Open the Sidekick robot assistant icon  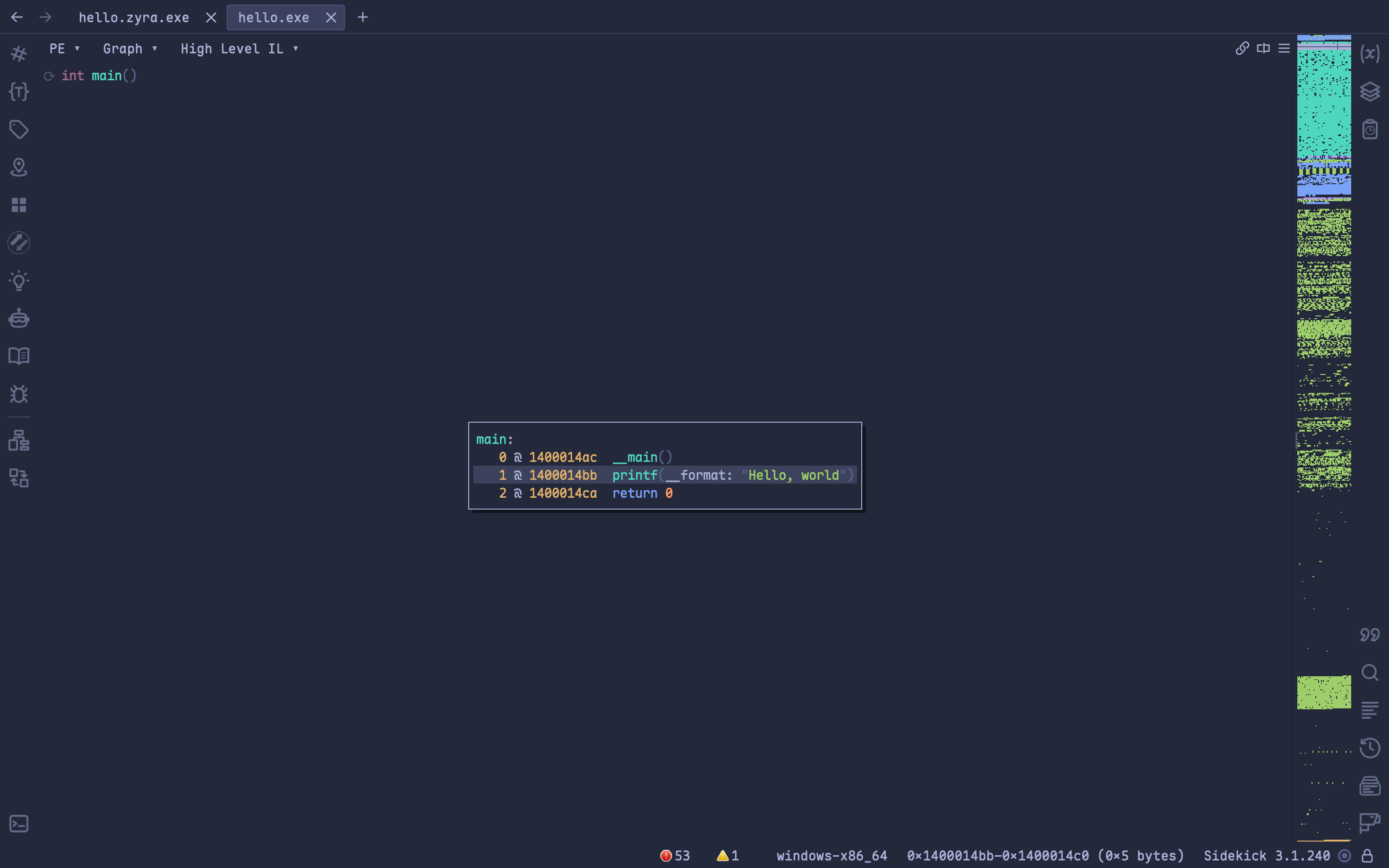tap(18, 318)
